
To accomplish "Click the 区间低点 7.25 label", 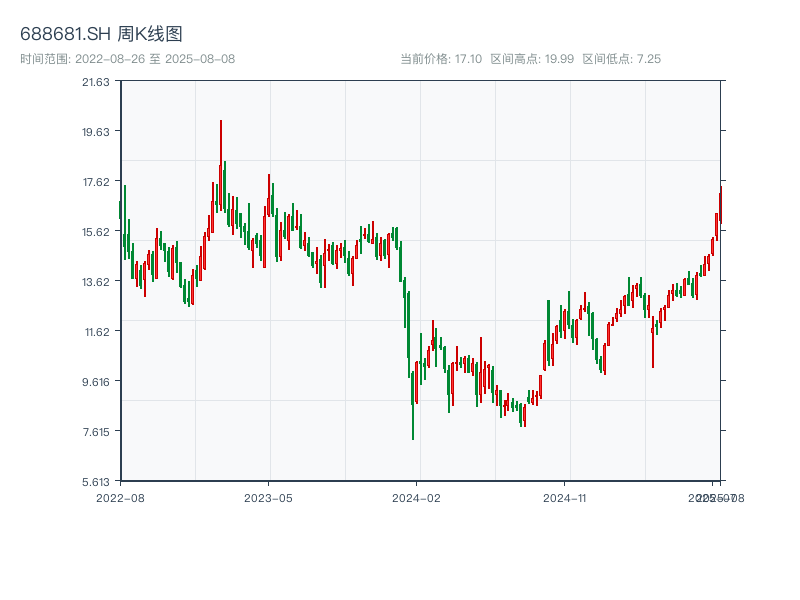I will pyautogui.click(x=622, y=59).
